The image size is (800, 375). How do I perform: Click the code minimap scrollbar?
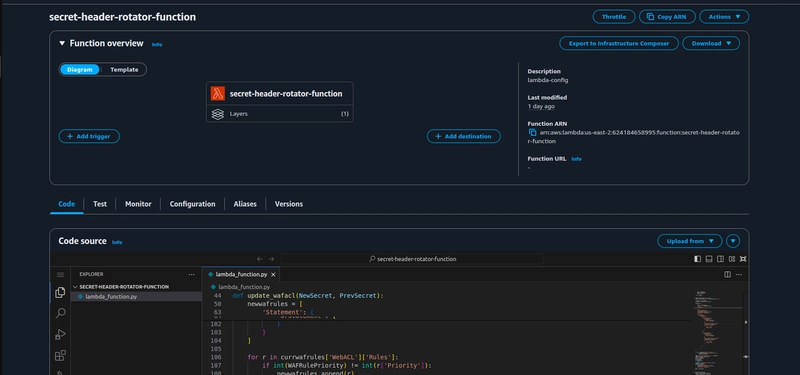[745, 333]
